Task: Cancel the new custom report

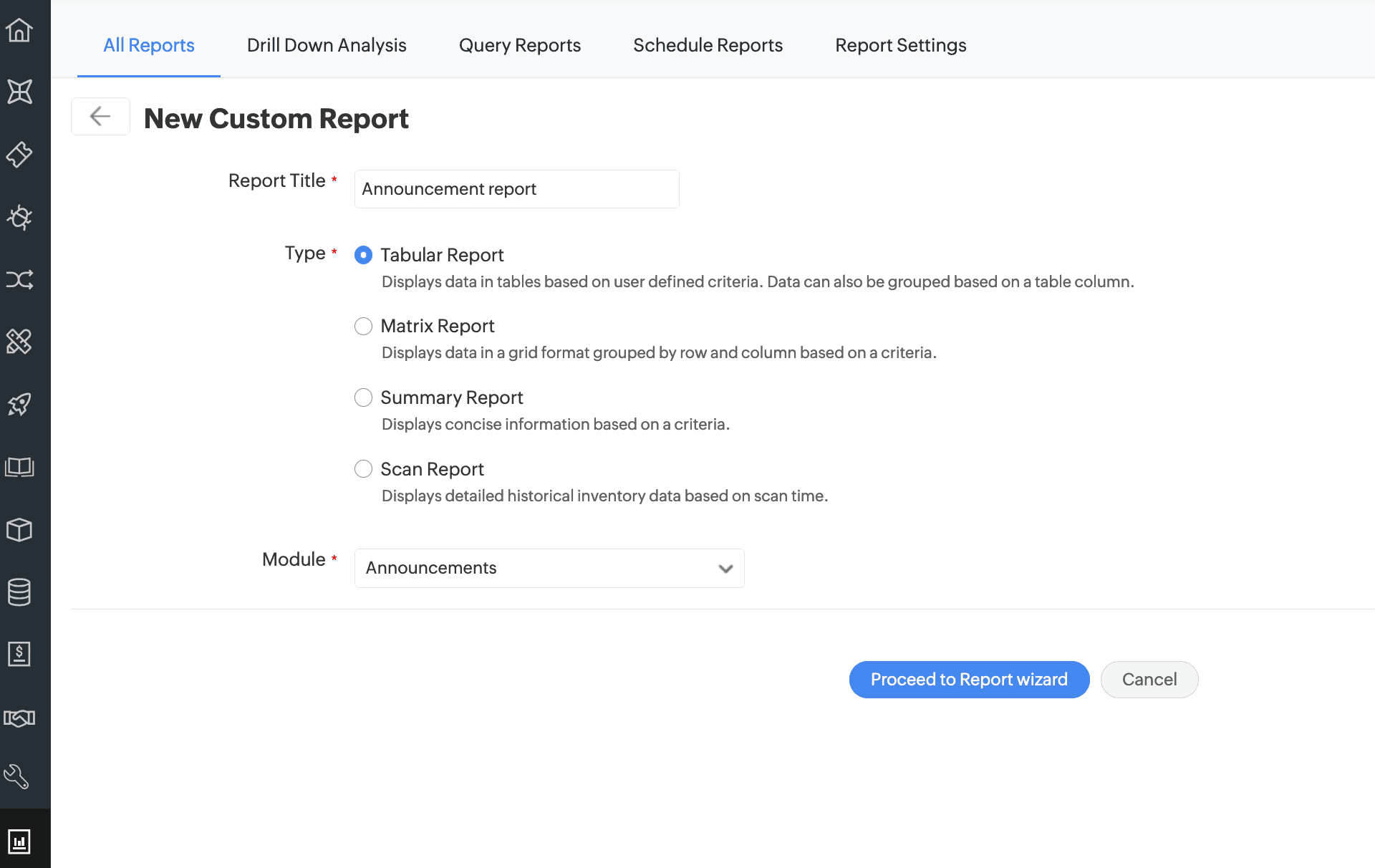Action: click(1149, 679)
